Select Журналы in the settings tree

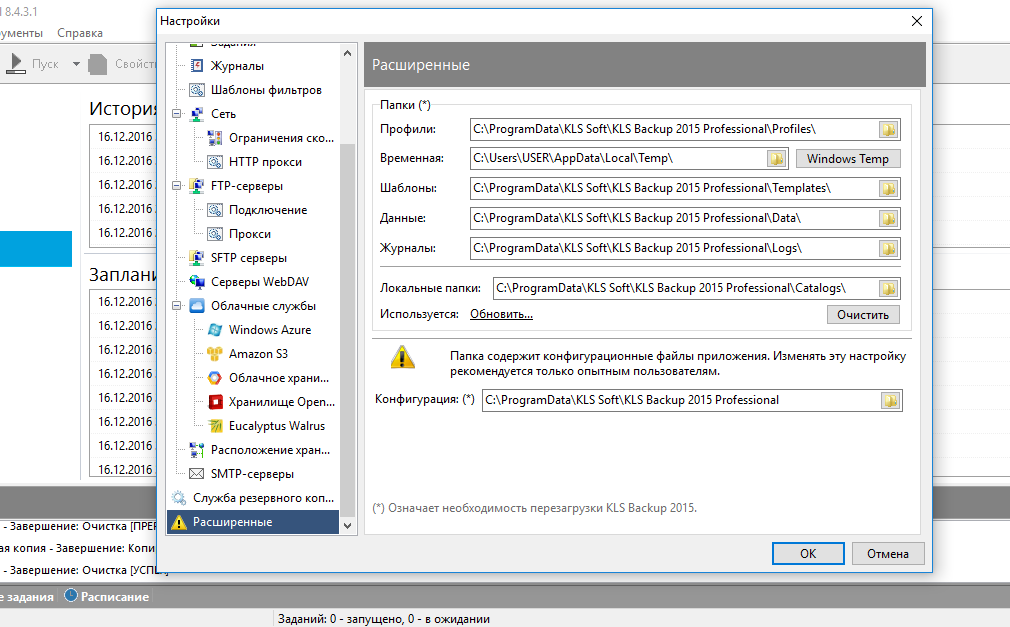pyautogui.click(x=237, y=66)
